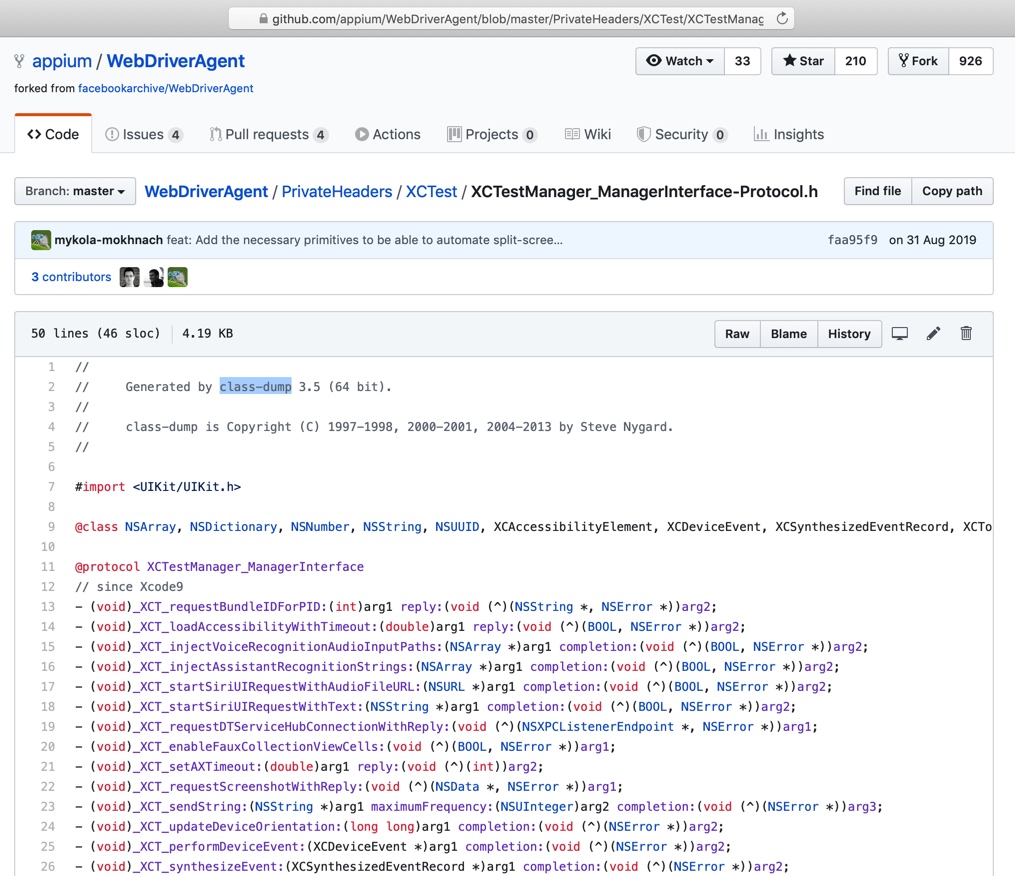The image size is (1015, 876).
Task: Select line number 26
Action: tap(48, 866)
